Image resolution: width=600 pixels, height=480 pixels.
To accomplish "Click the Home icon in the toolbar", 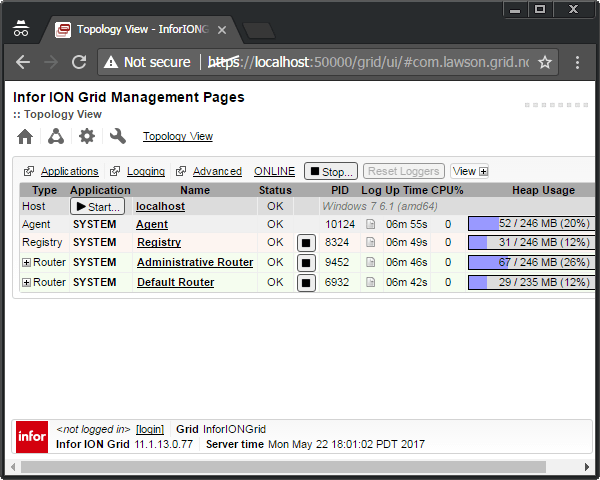I will (26, 136).
